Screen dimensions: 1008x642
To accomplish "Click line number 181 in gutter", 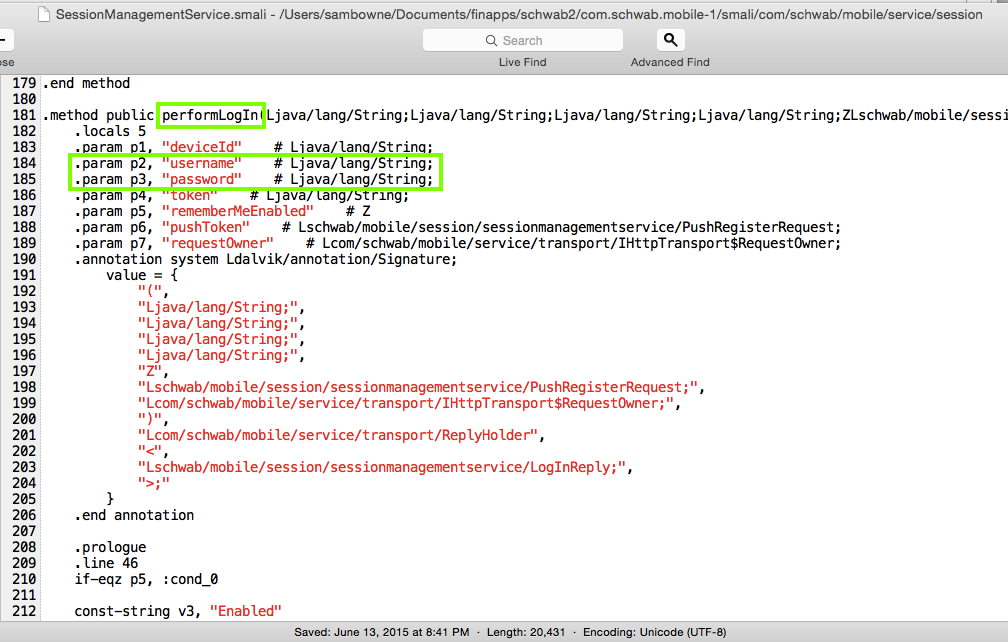I will (x=24, y=115).
